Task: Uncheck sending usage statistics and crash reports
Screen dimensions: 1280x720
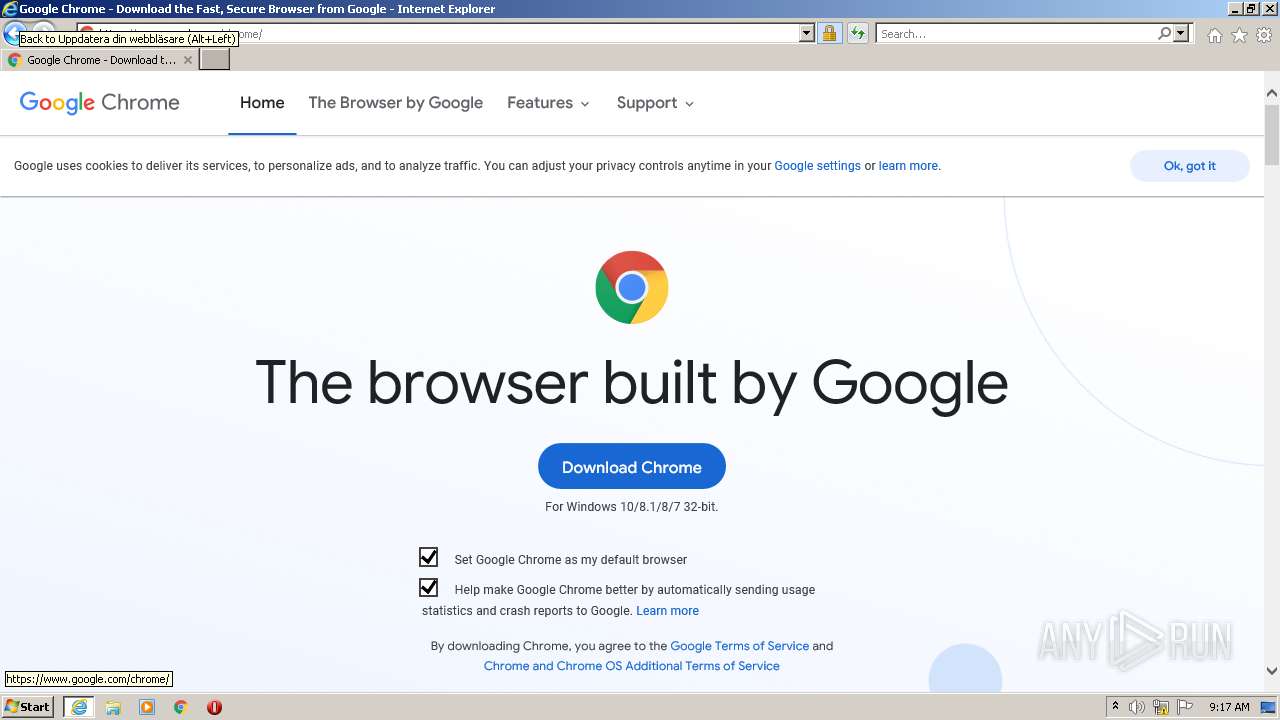Action: (x=428, y=587)
